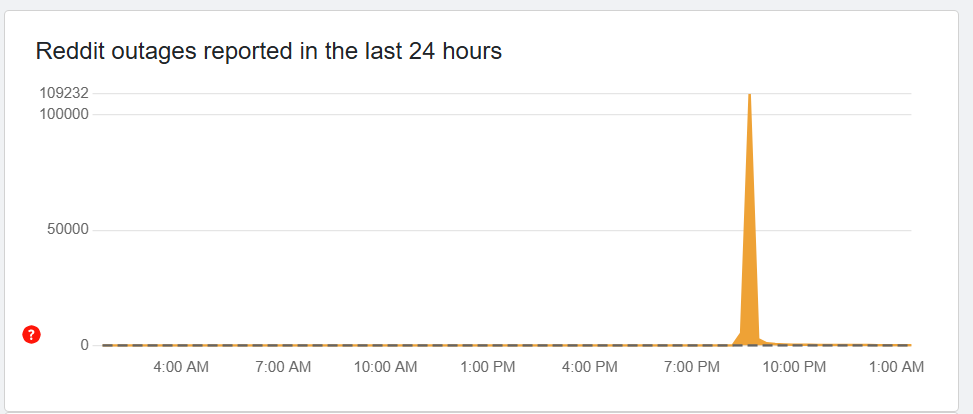Select the 10:00 AM time label
The height and width of the screenshot is (414, 973).
(385, 367)
